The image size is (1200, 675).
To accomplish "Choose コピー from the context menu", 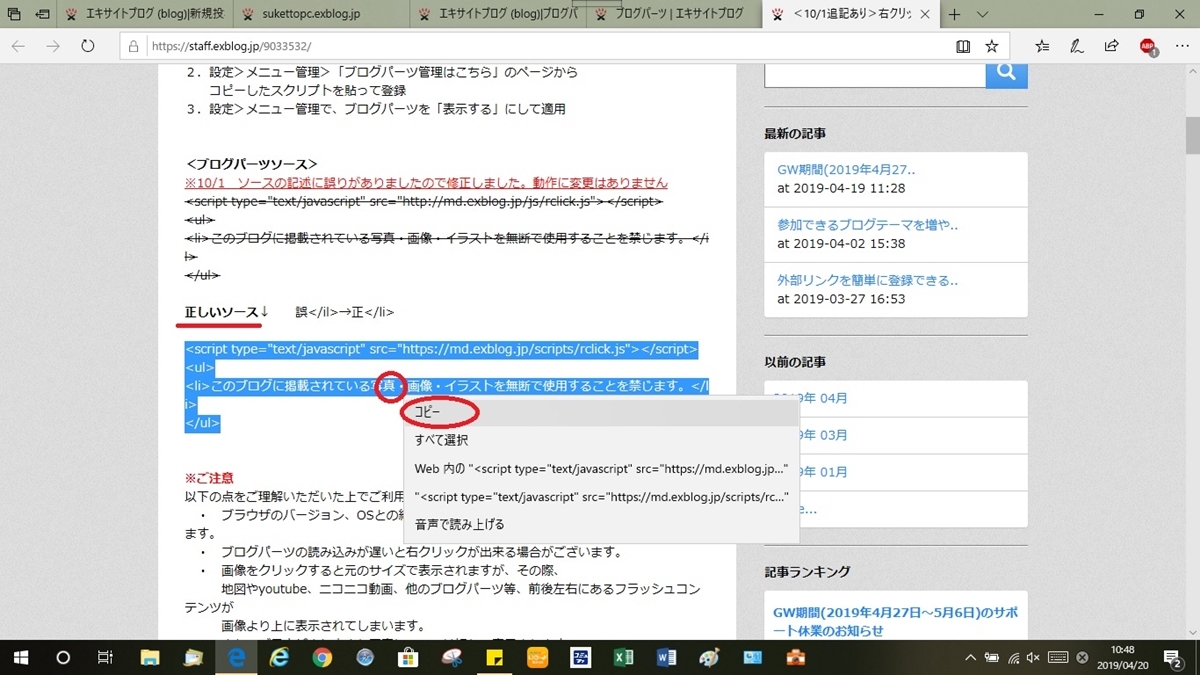I will (x=600, y=412).
